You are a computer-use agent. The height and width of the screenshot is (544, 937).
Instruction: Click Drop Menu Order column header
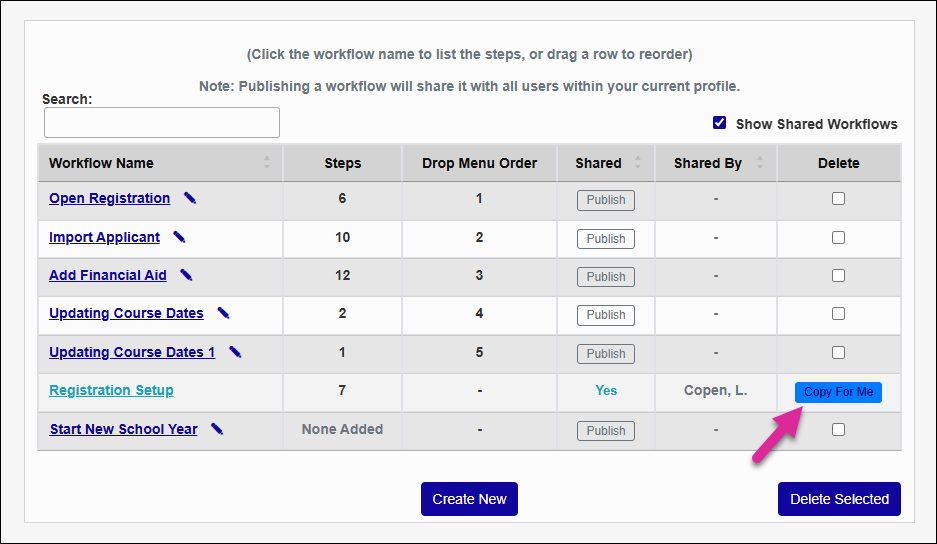point(479,163)
